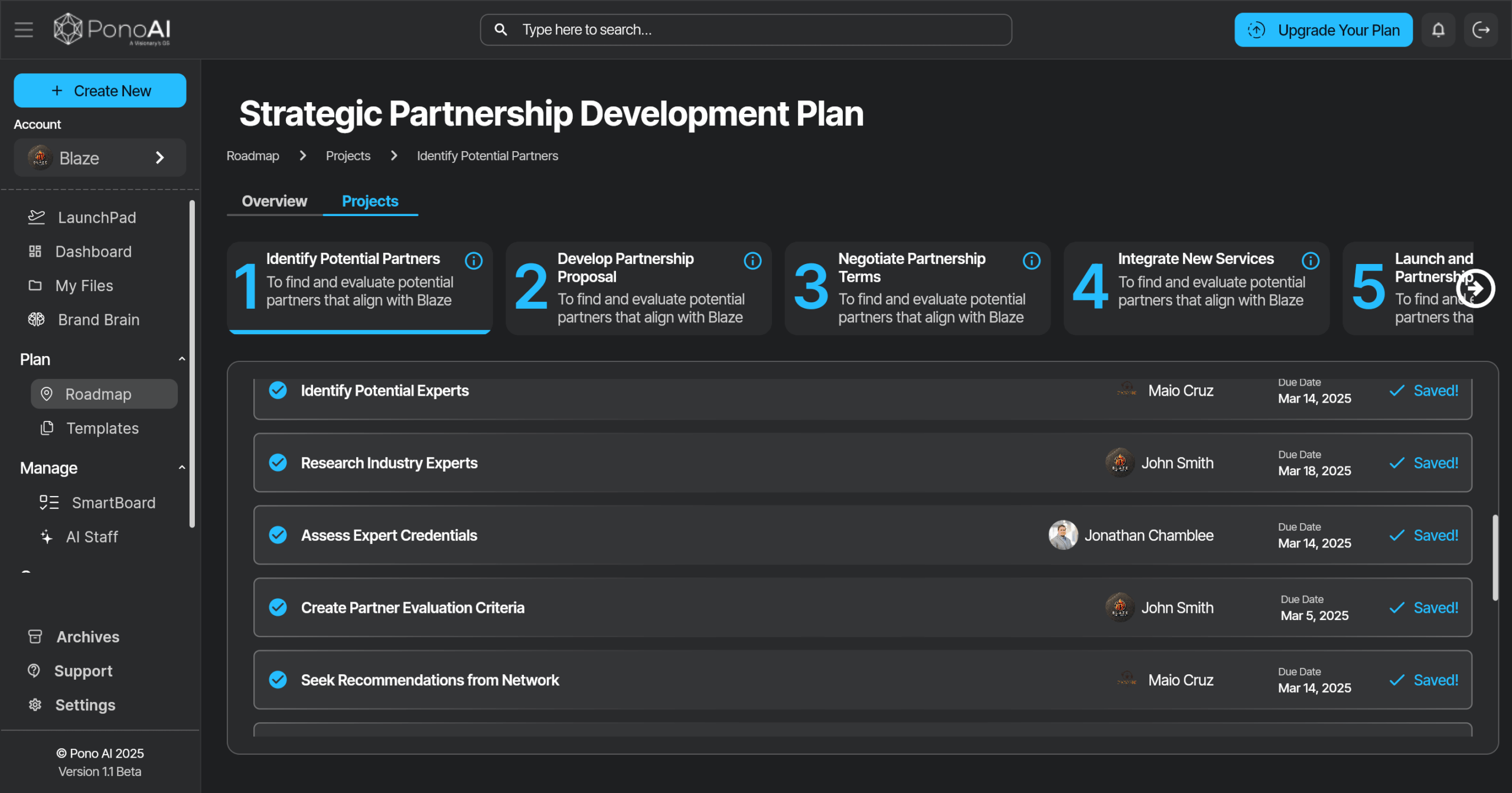Image resolution: width=1512 pixels, height=793 pixels.
Task: Select the Develop Partnership Proposal project card
Action: click(x=638, y=288)
